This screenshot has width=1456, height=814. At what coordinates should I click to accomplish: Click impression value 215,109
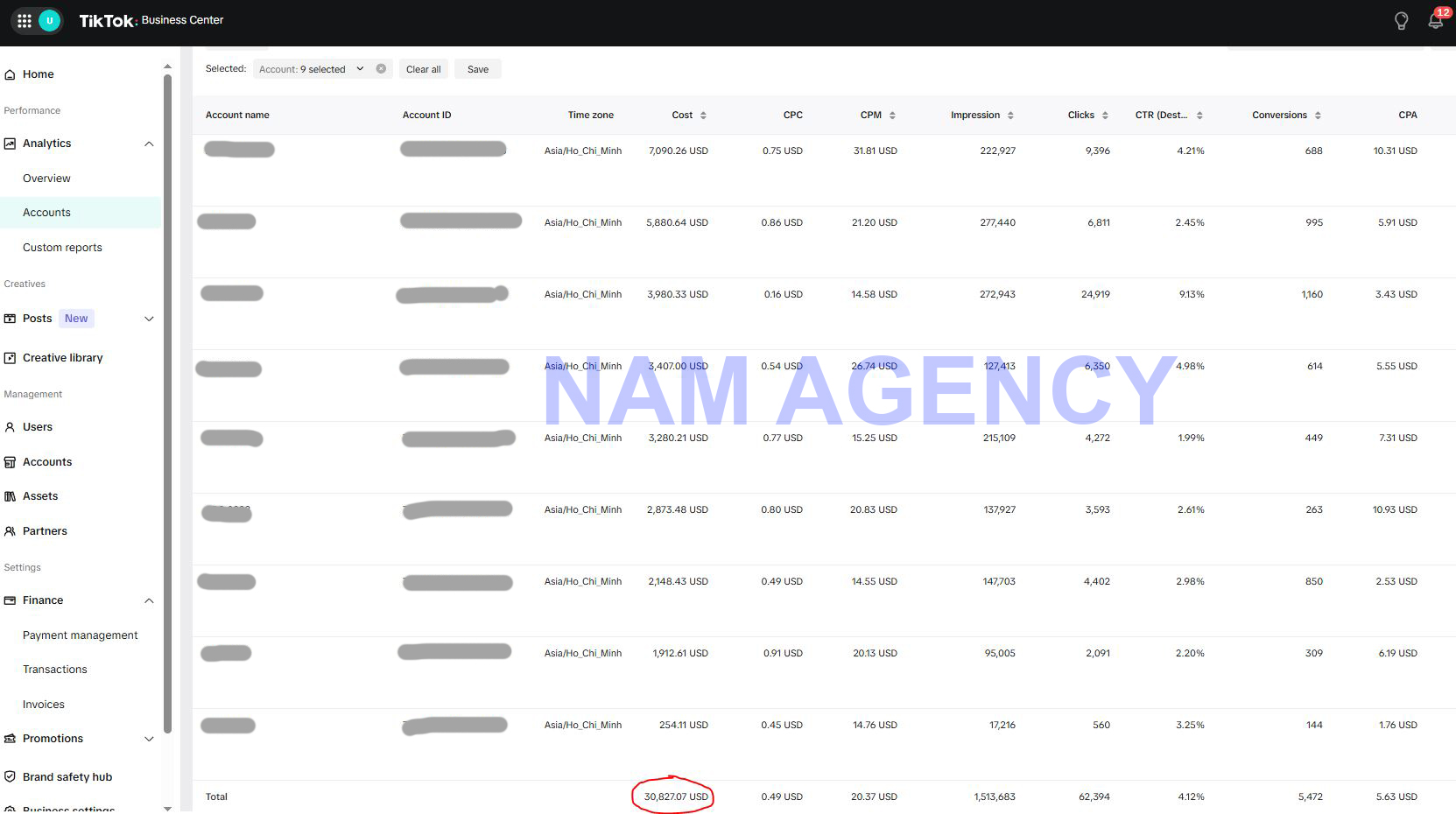(999, 439)
